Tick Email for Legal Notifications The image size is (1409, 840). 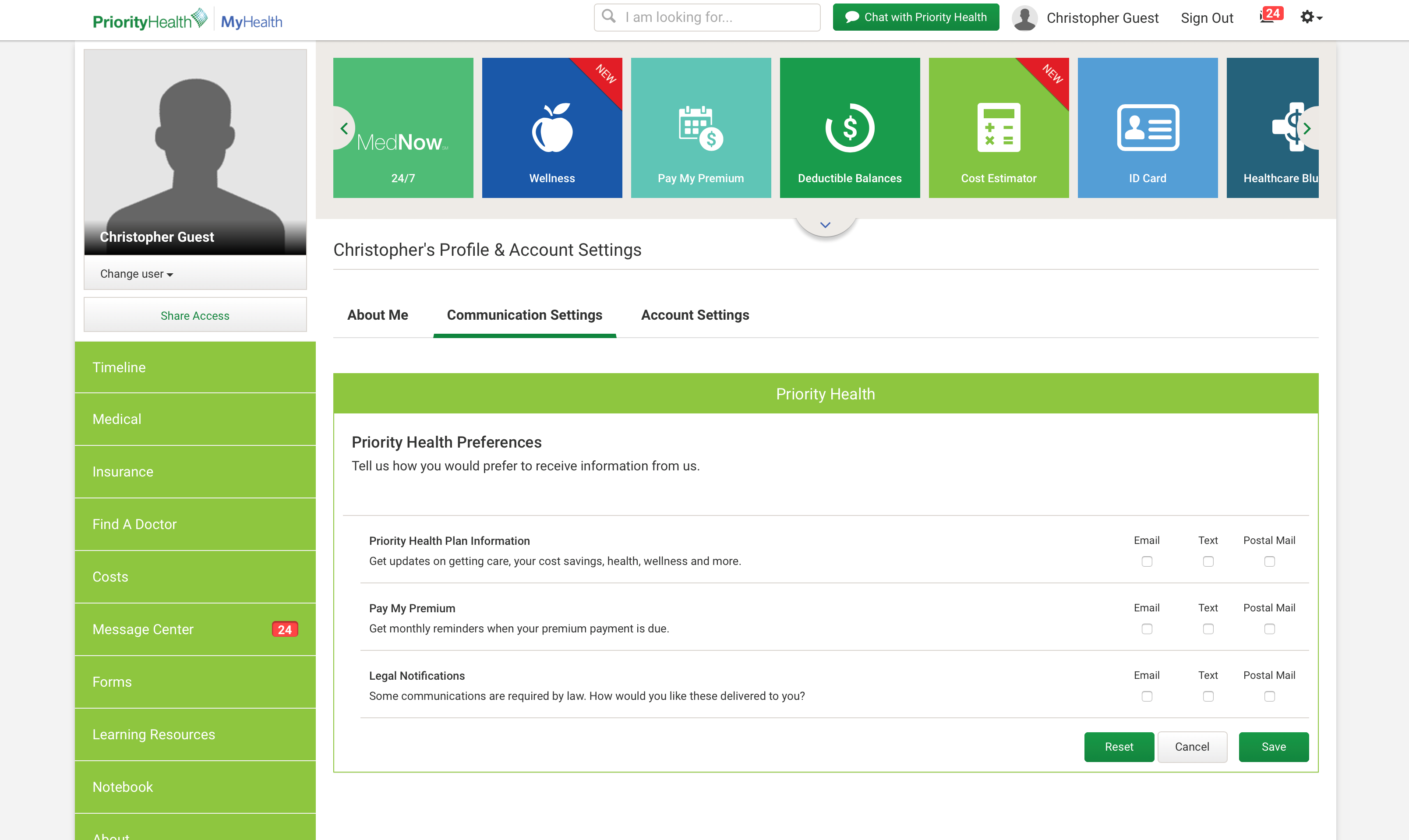point(1147,696)
